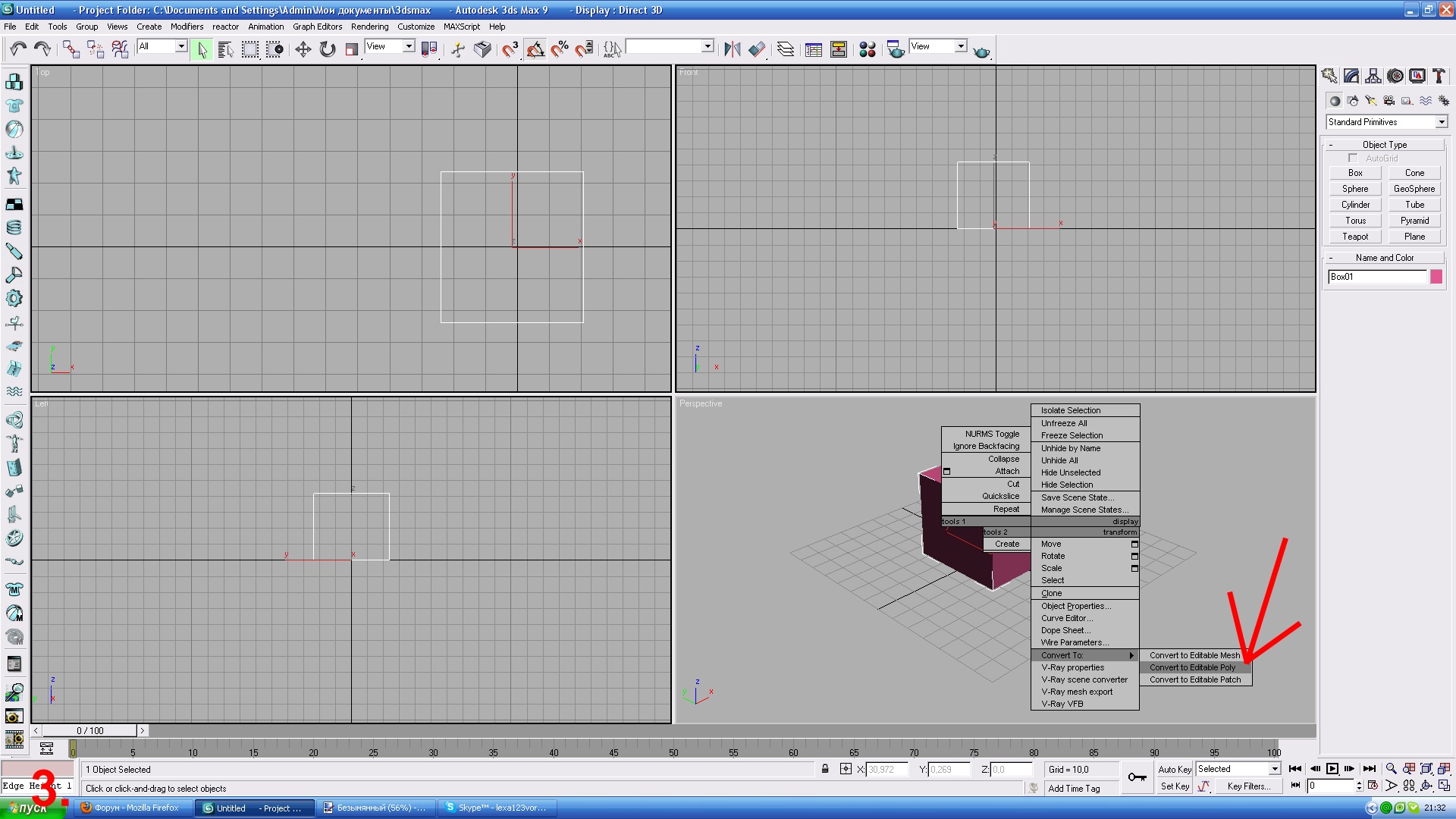Open the Material Editor spheres icon
Image resolution: width=1456 pixels, height=819 pixels.
pyautogui.click(x=868, y=49)
